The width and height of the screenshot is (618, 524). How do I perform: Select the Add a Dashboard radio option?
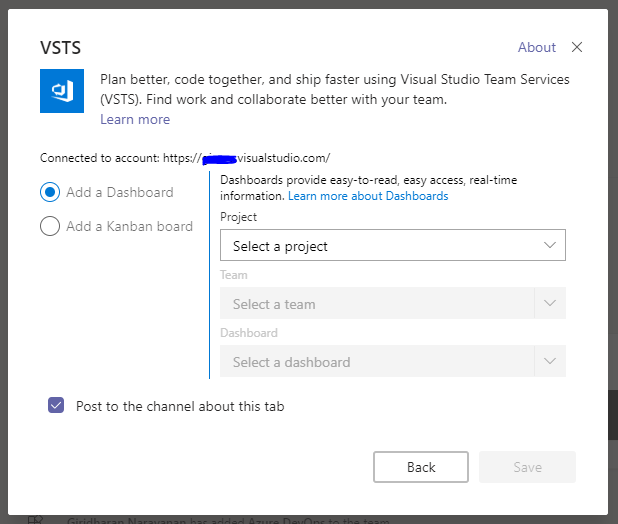coord(50,192)
